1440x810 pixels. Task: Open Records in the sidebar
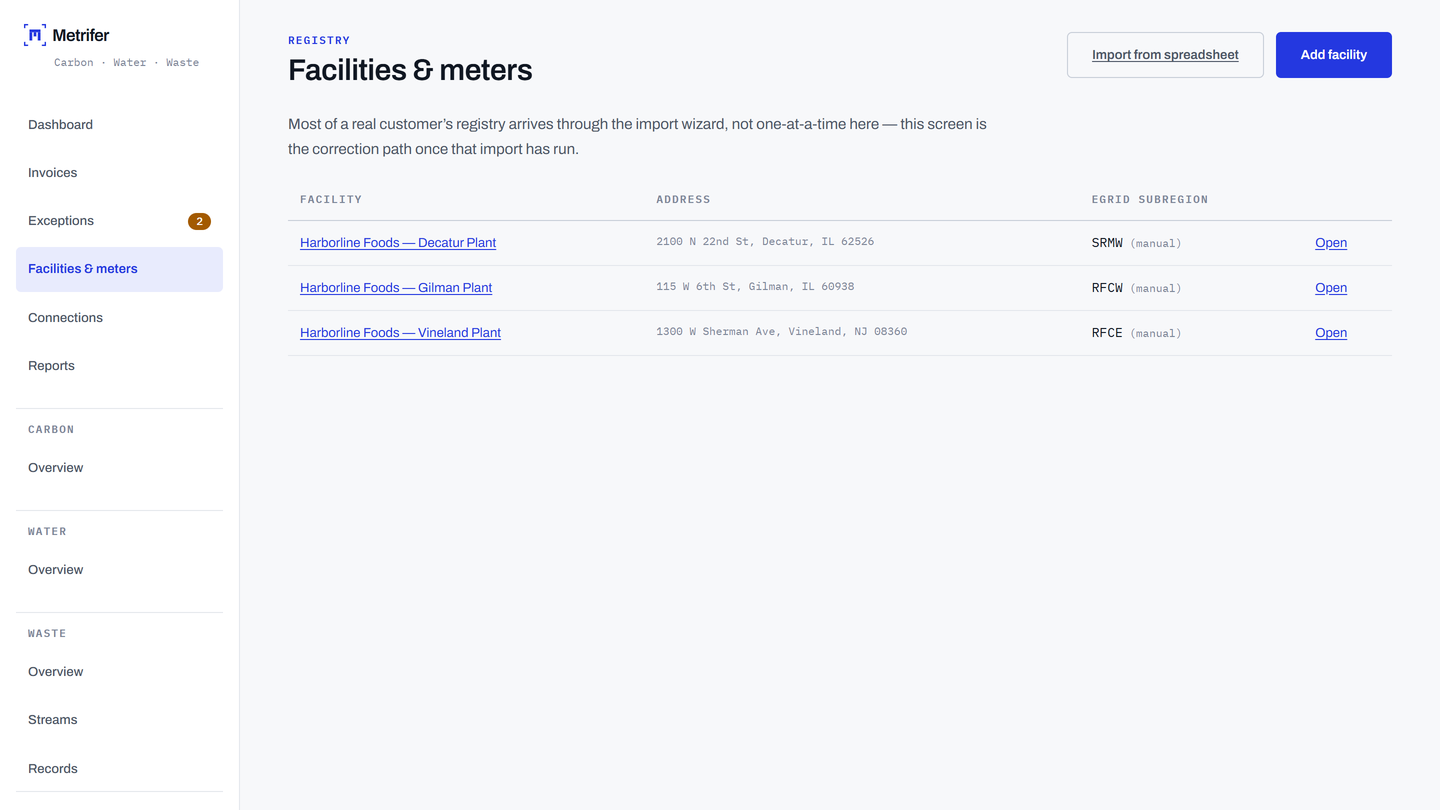[119, 769]
